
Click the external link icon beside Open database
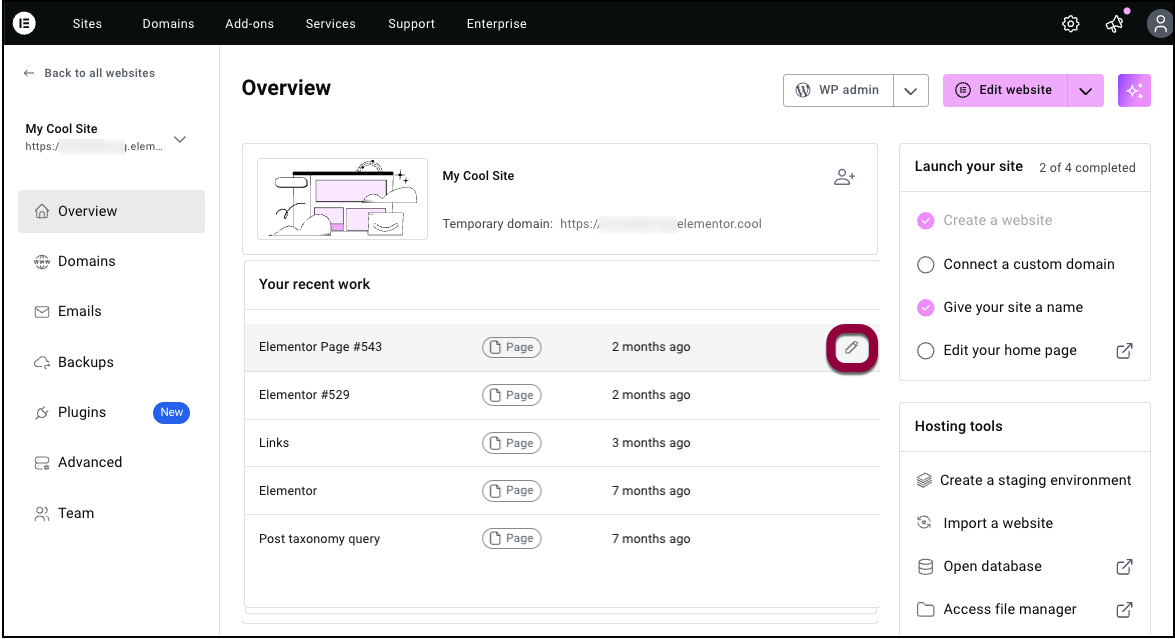[1124, 567]
